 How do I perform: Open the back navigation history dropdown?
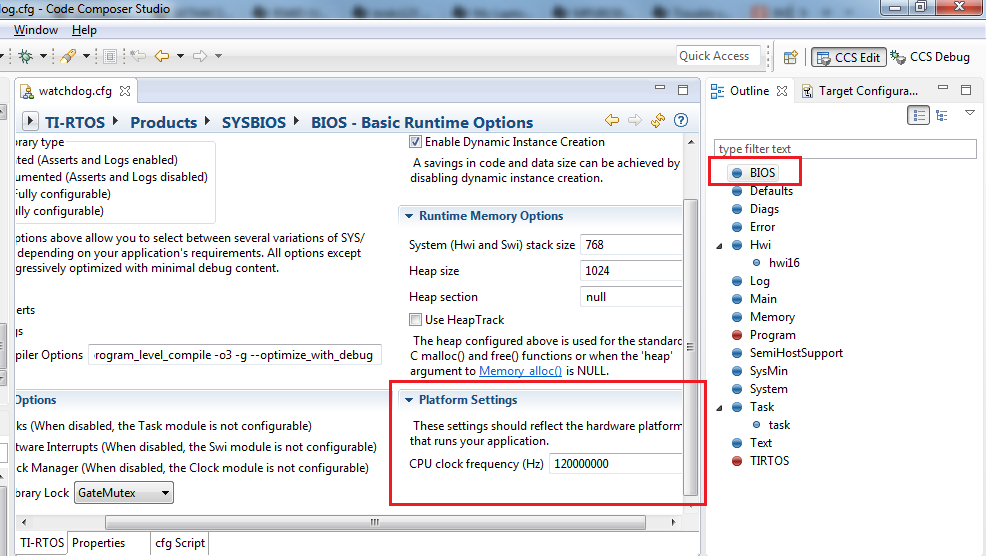click(x=180, y=56)
